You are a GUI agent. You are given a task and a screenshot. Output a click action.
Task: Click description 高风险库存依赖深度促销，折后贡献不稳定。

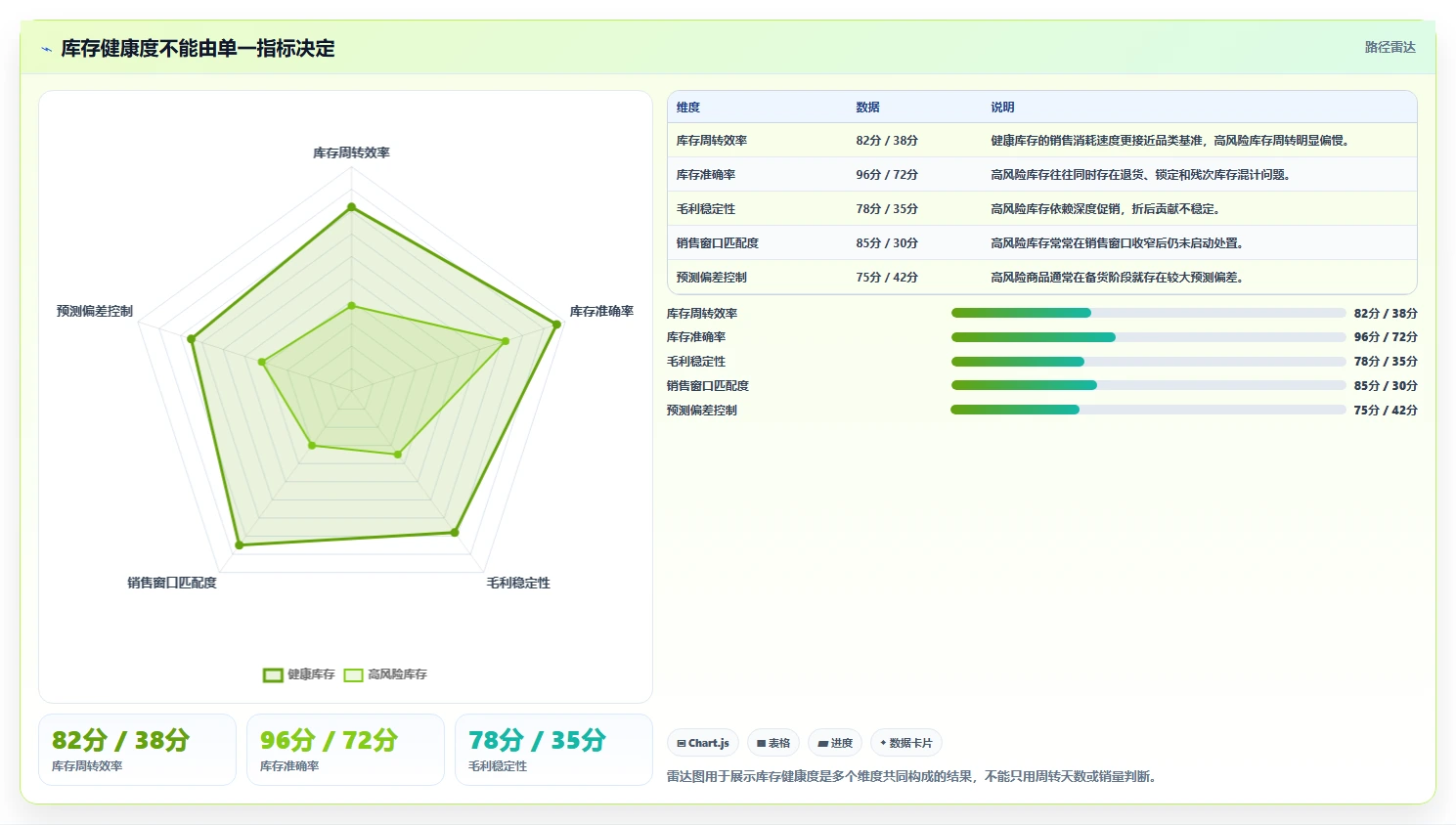point(1106,209)
